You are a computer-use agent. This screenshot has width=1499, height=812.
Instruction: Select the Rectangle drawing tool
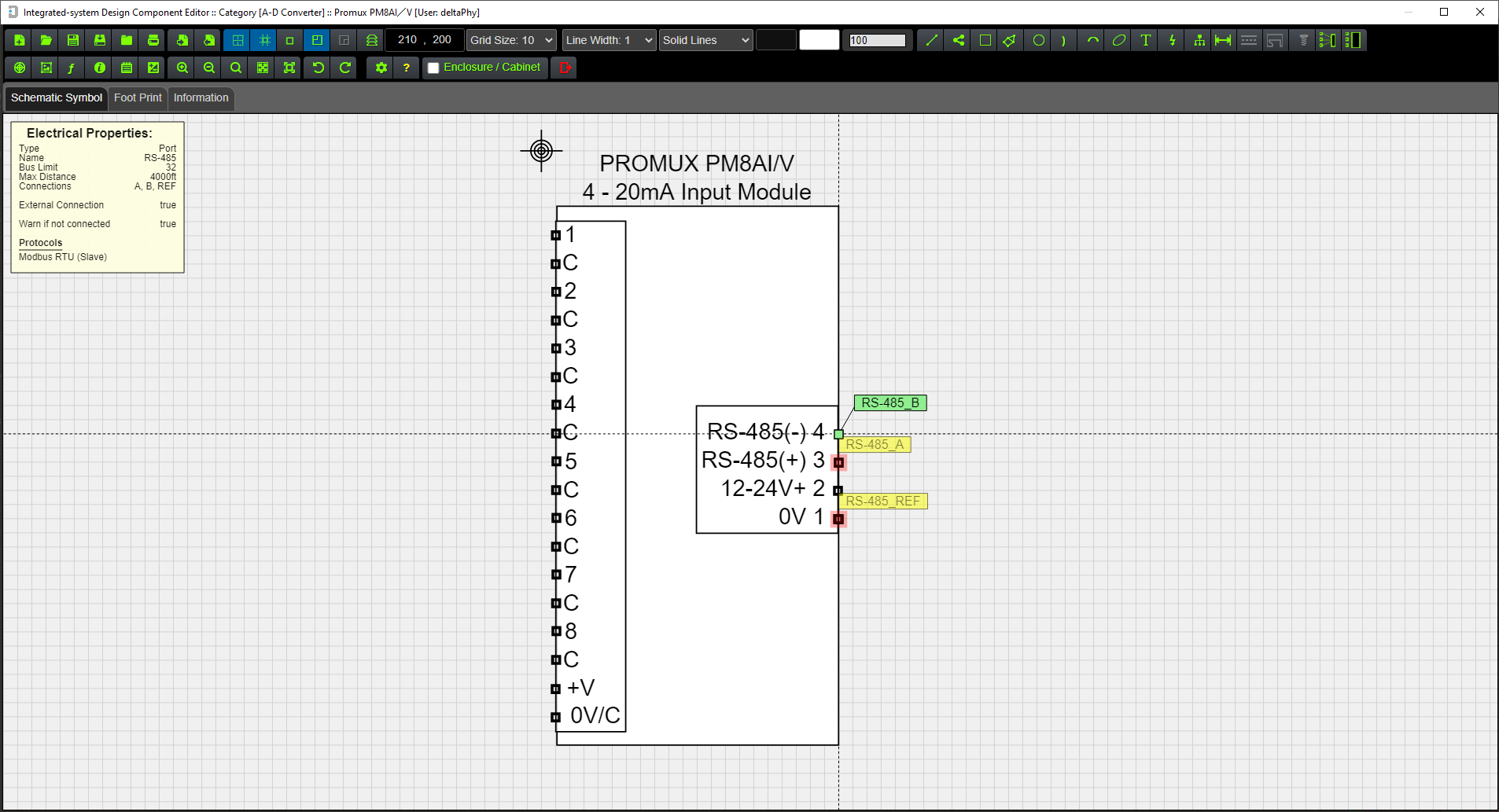click(x=985, y=39)
